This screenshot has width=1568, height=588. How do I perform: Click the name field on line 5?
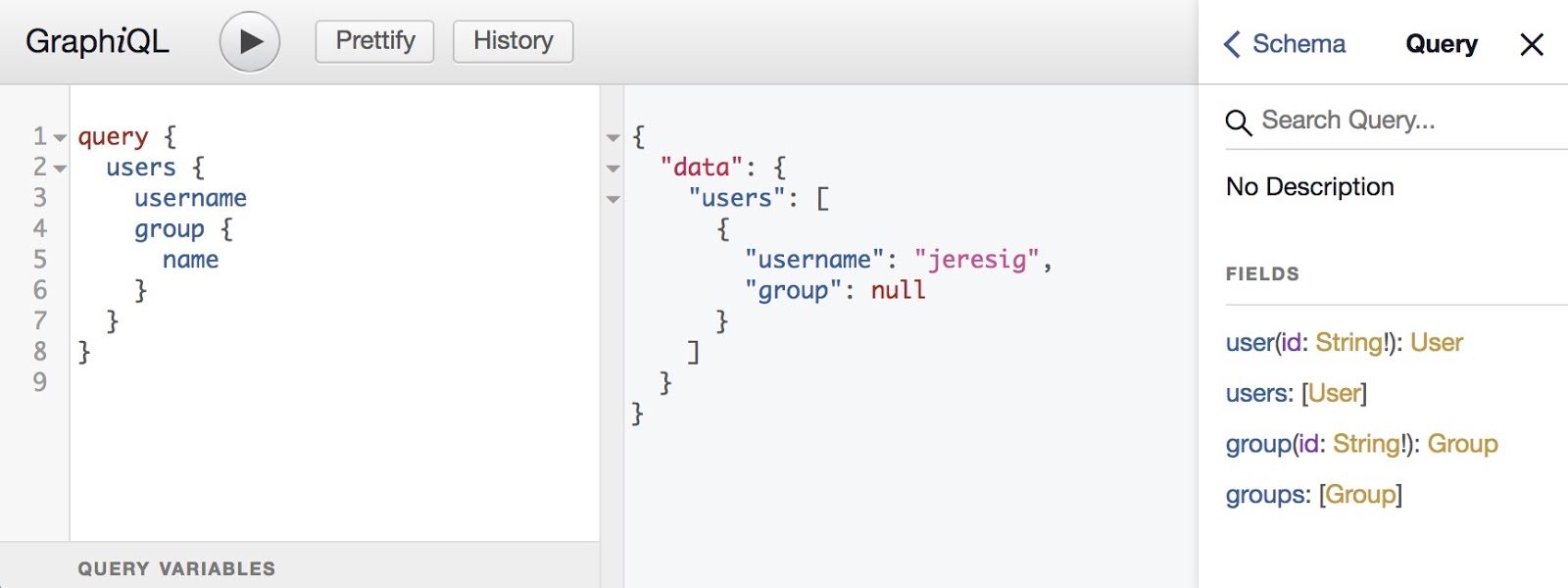click(x=190, y=260)
